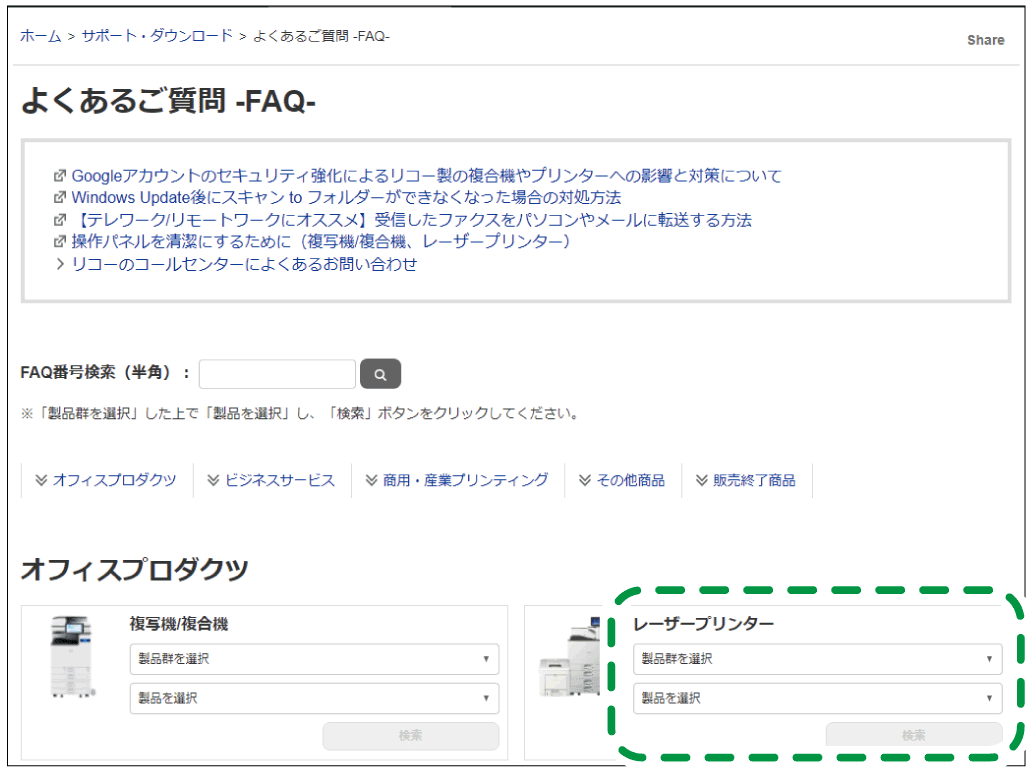Screen dimensions: 1032x772
Task: Open the 製品群を選択 dropdown under 複写機/複合機
Action: click(313, 659)
